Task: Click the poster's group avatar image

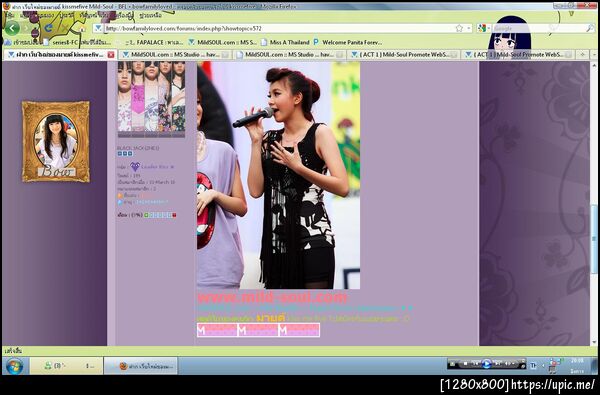Action: pos(152,100)
